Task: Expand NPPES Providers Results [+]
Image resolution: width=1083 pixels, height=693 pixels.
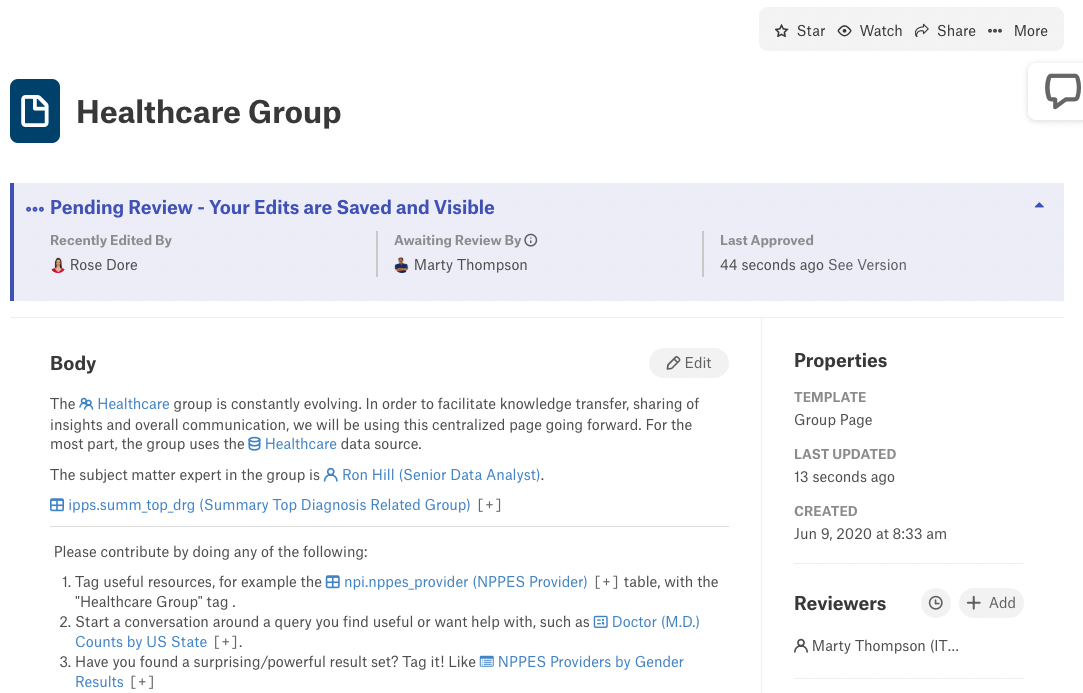Action: point(142,683)
